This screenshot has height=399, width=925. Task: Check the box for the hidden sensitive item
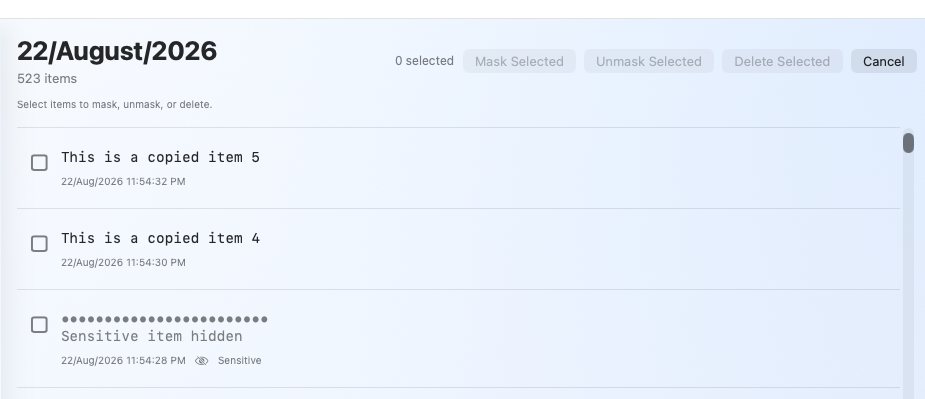click(39, 325)
